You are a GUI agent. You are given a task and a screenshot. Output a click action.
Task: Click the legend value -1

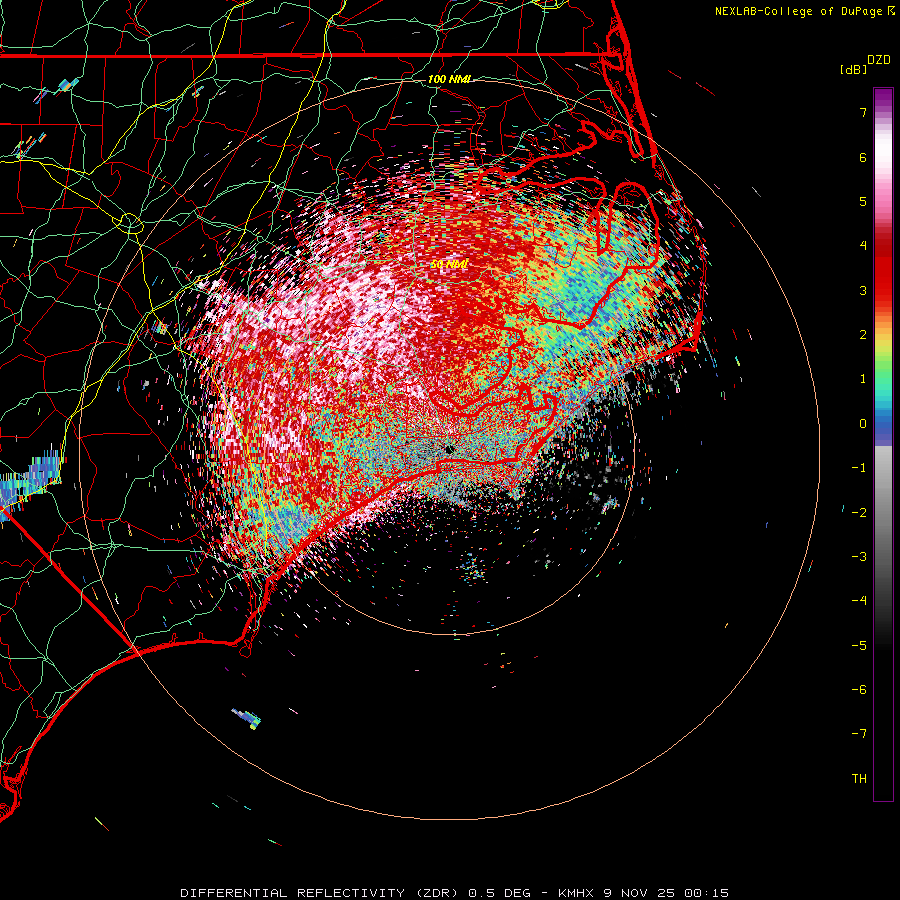[859, 468]
